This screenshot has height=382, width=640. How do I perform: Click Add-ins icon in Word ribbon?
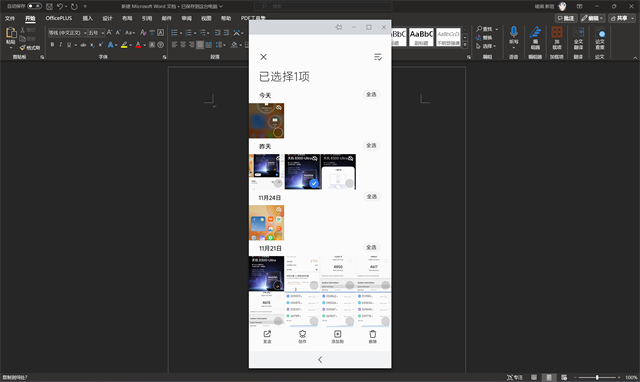pyautogui.click(x=557, y=32)
